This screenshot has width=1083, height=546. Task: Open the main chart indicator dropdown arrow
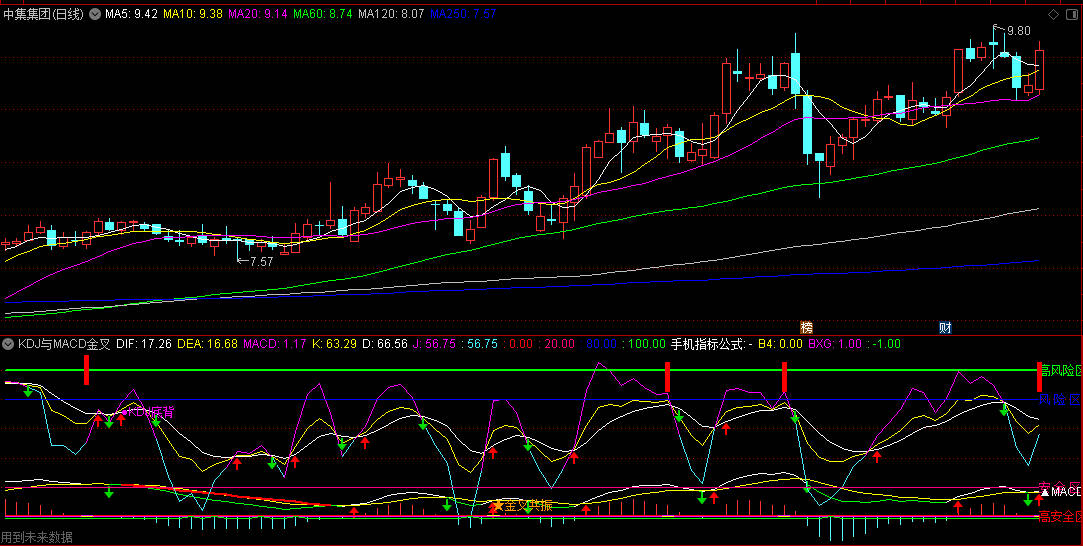click(95, 15)
